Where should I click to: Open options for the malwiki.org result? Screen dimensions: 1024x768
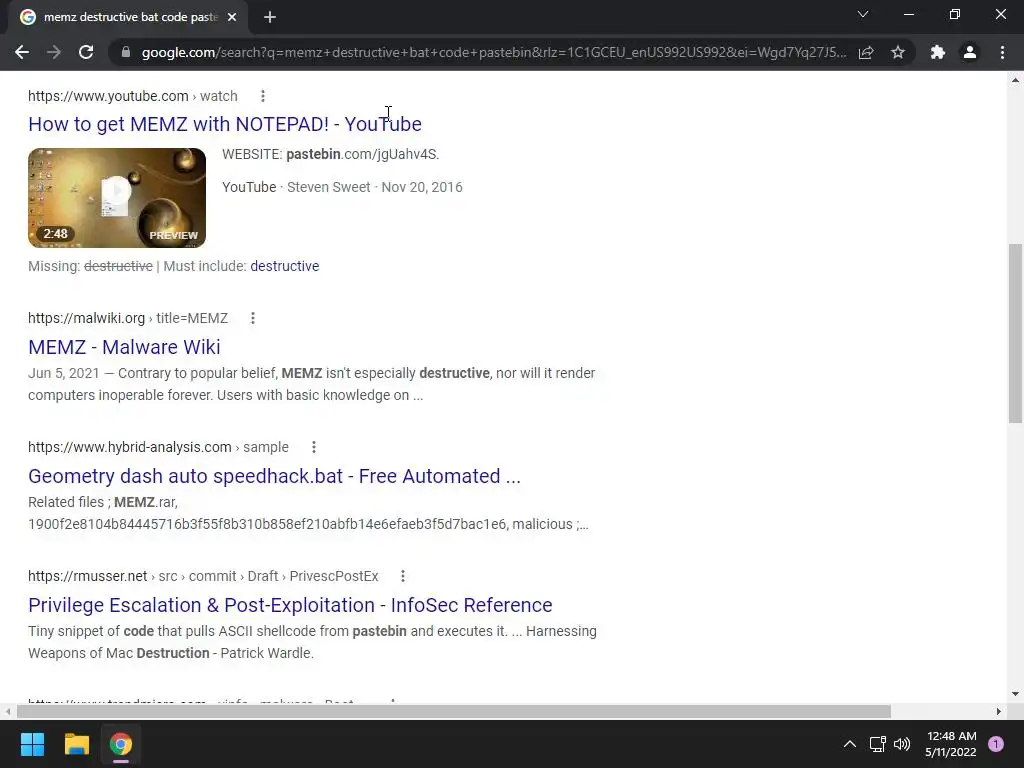pyautogui.click(x=253, y=318)
